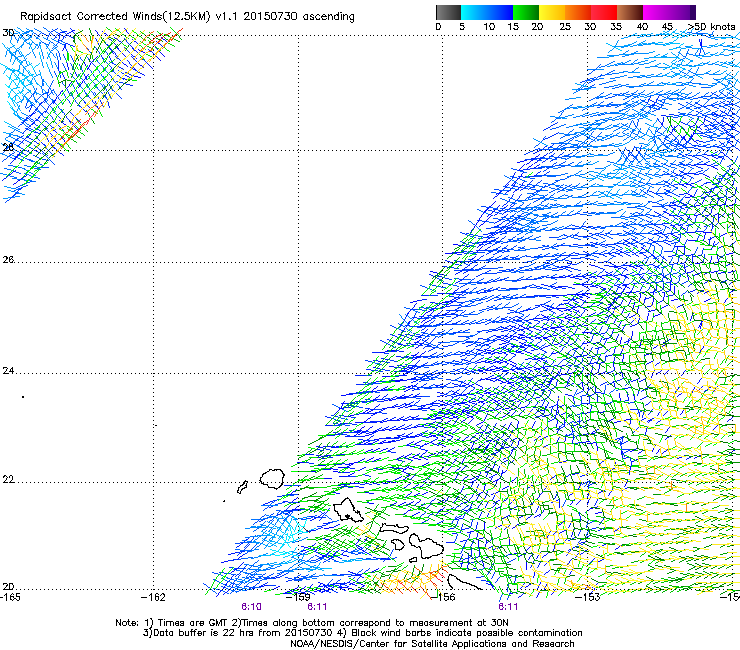Click the NOAA/NESDIS credit line
This screenshot has width=740, height=650.
(432, 644)
